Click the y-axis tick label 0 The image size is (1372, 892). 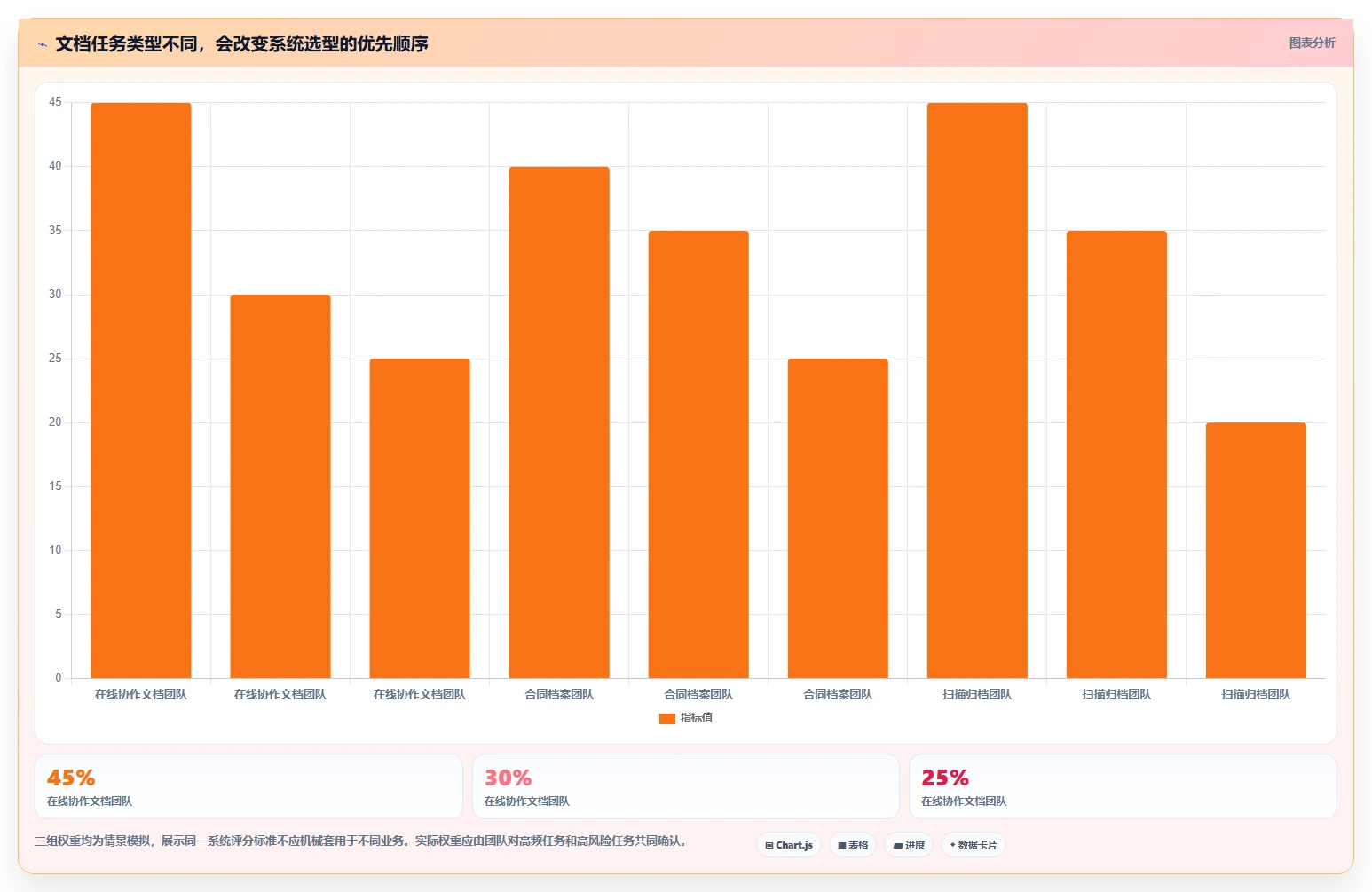[59, 678]
